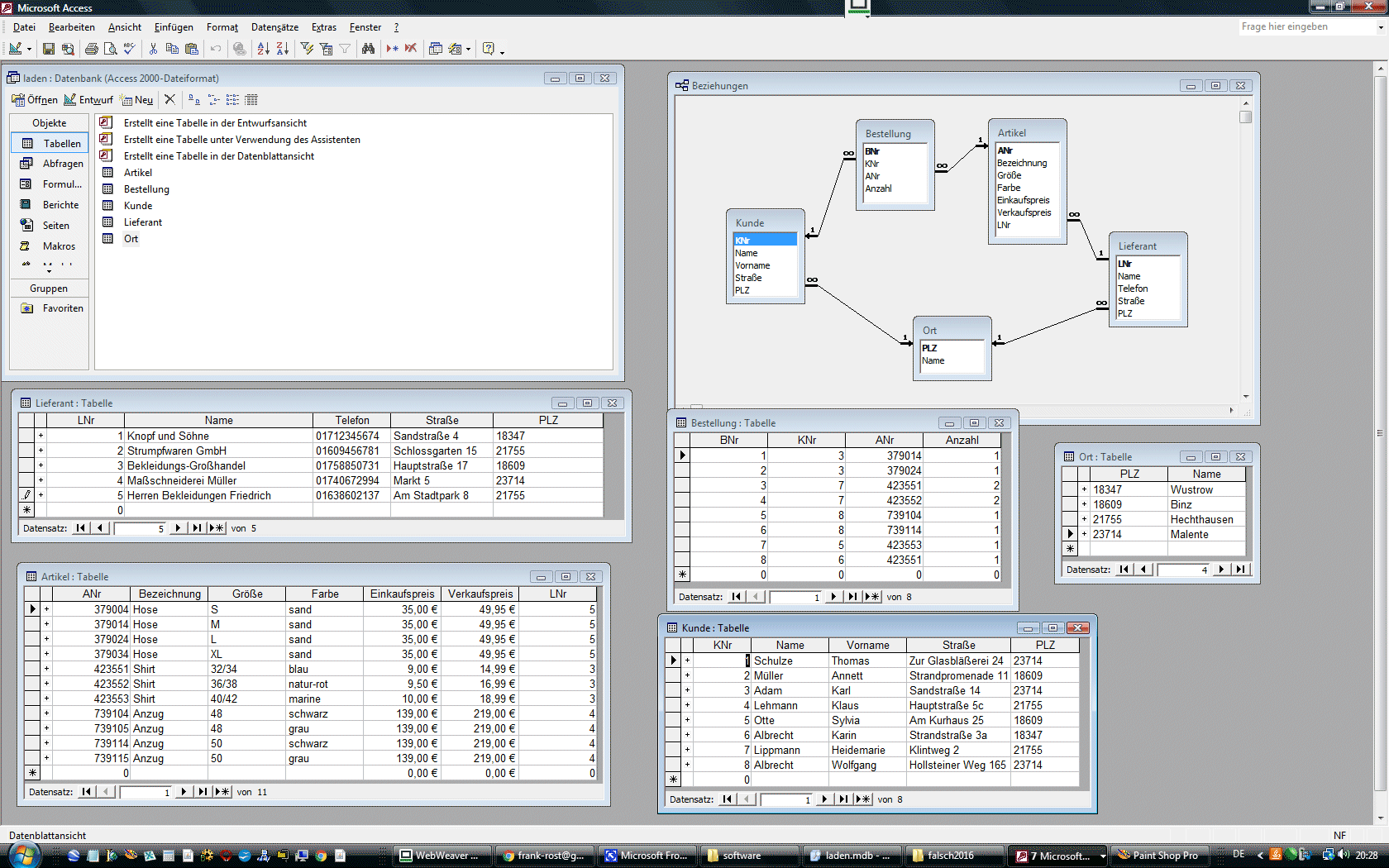
Task: Click the New Object toolbar icon
Action: 455,49
